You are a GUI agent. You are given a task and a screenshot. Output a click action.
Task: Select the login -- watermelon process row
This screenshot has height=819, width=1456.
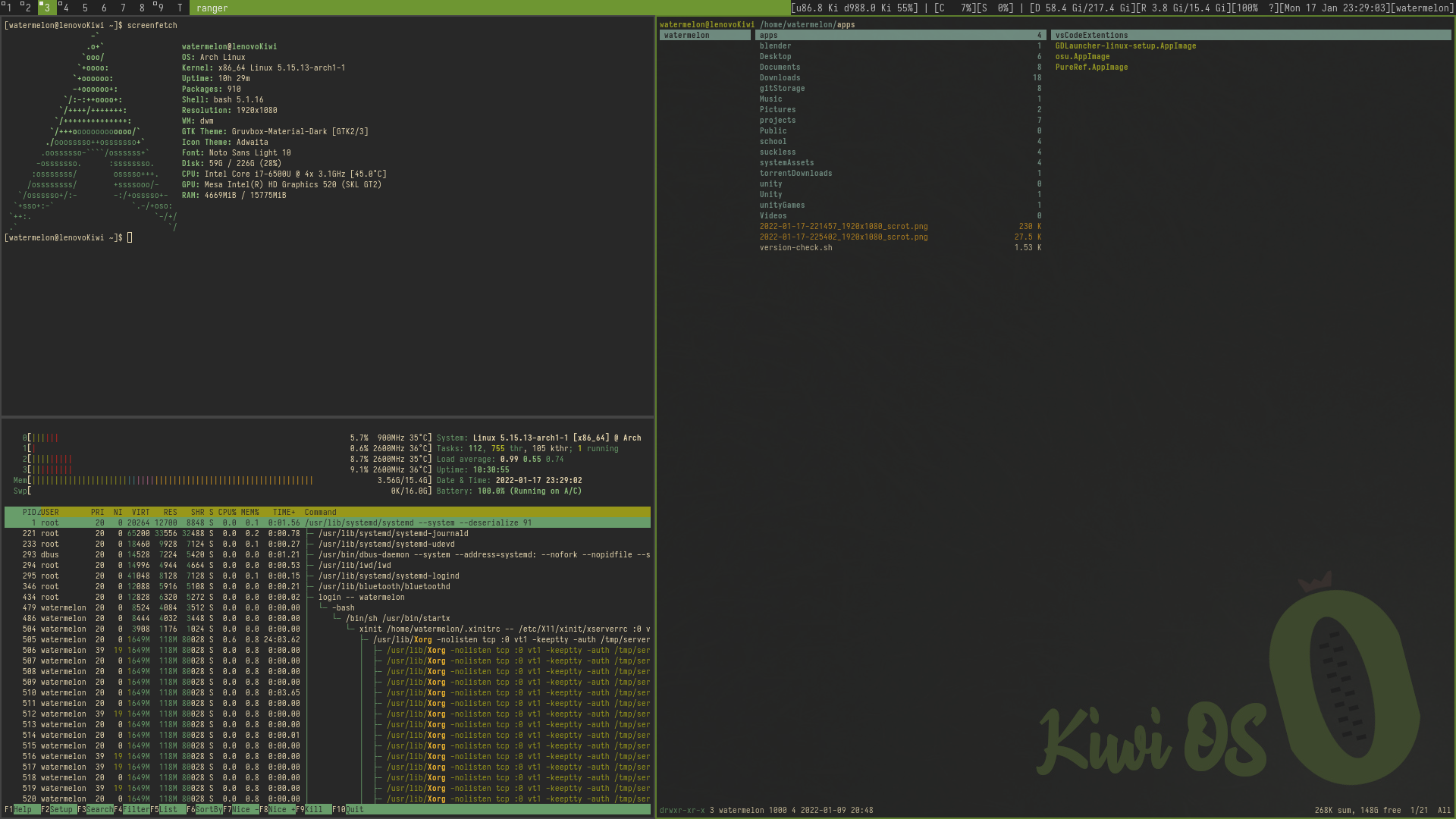[328, 598]
